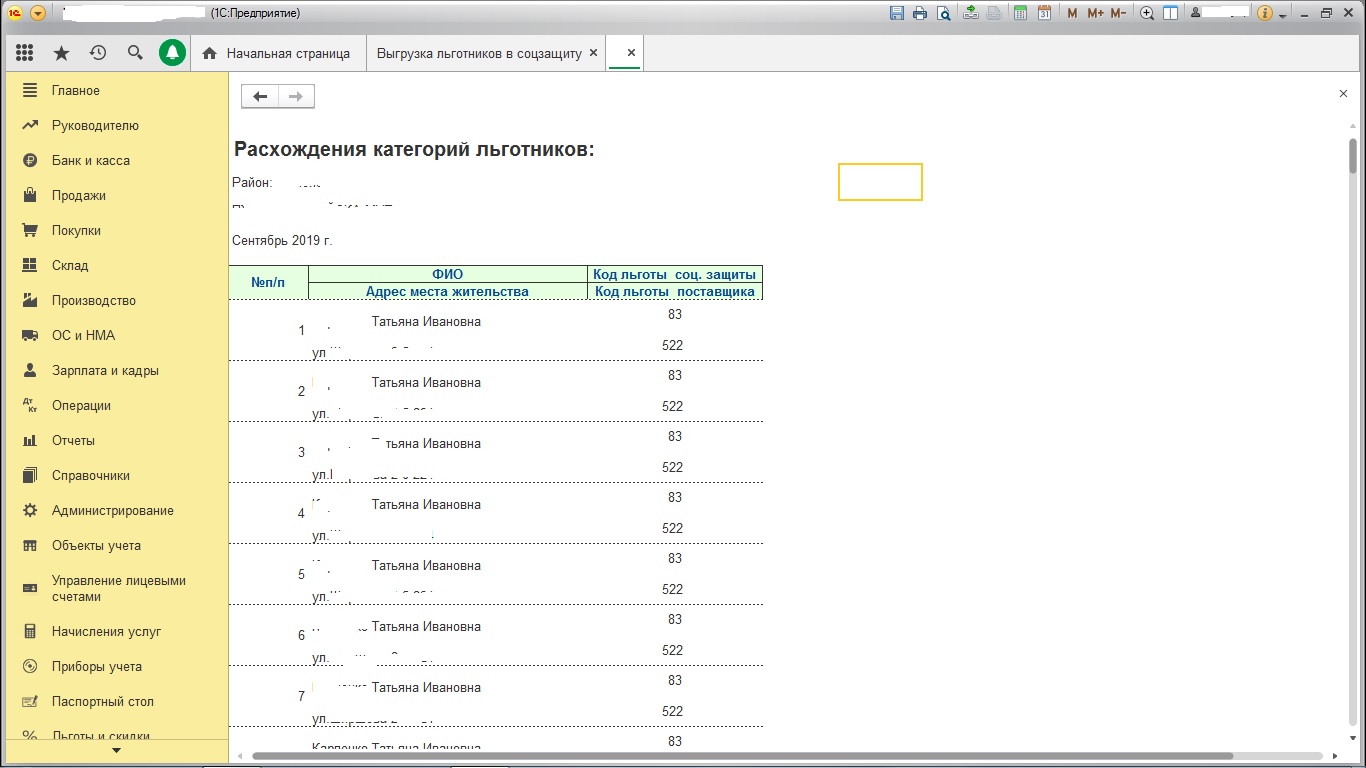Open the Справочники section

click(x=115, y=475)
